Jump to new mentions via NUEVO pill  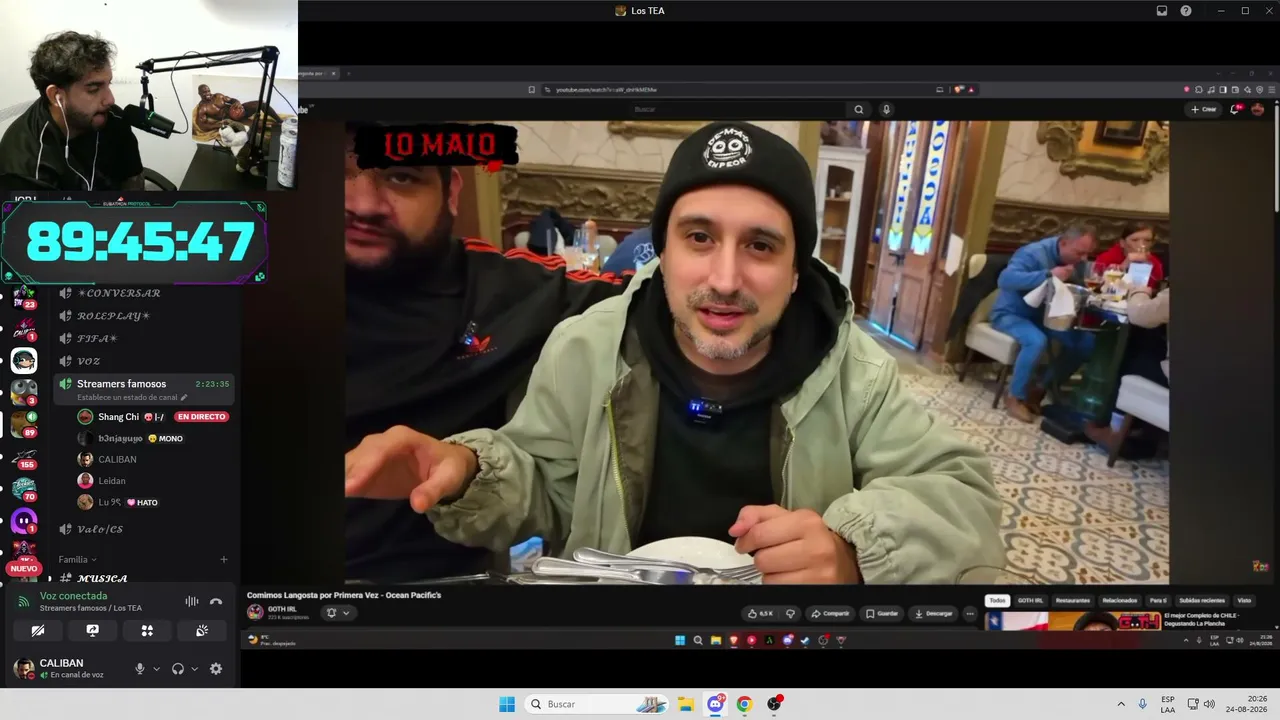point(23,568)
